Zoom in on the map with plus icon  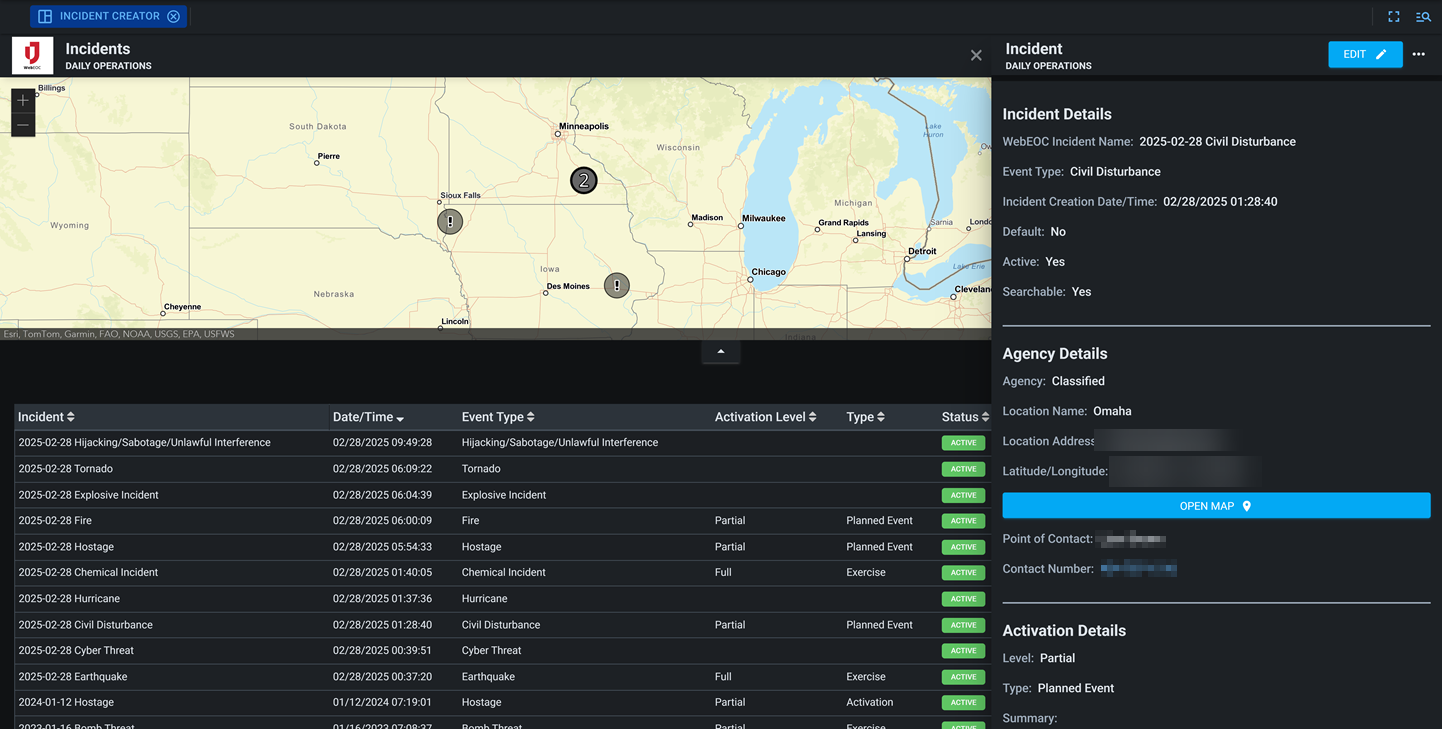(22, 100)
